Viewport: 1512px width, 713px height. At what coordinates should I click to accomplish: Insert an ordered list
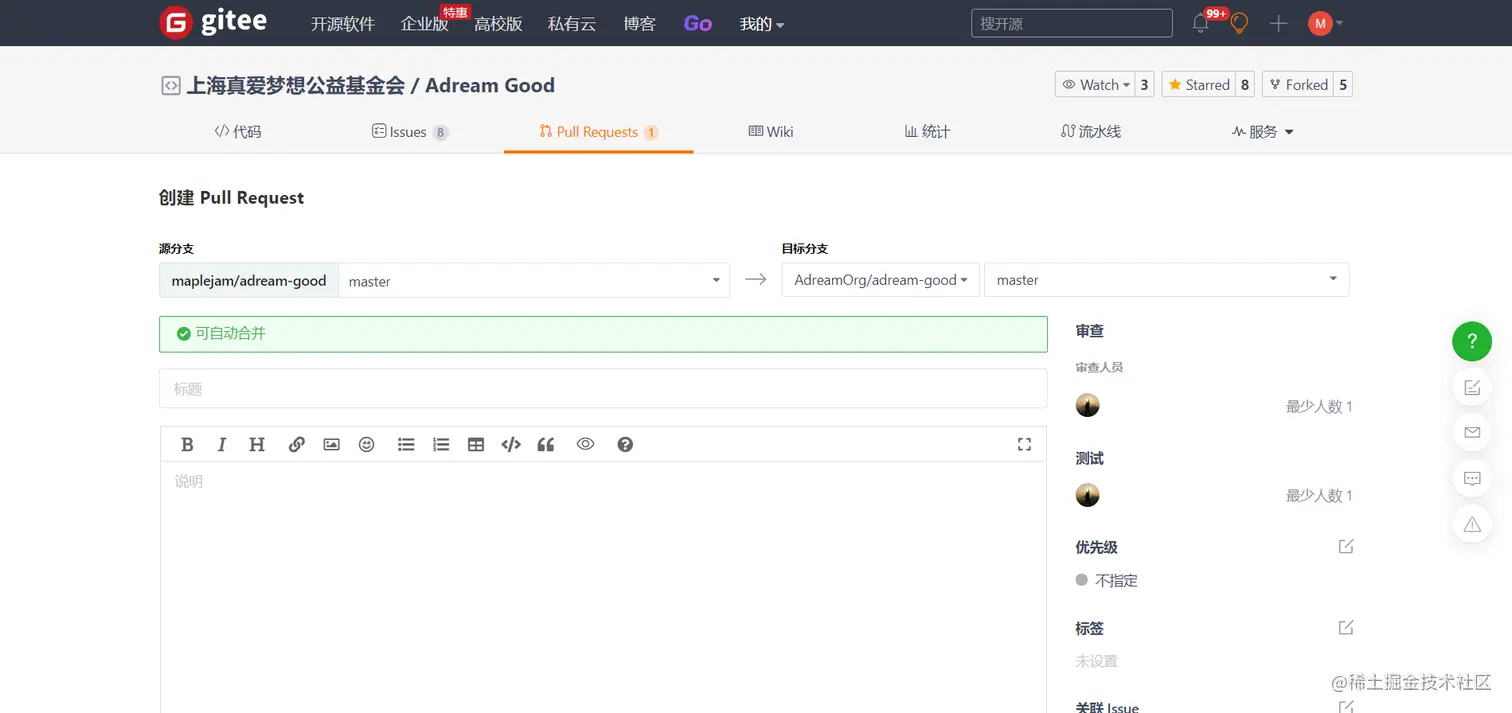click(x=441, y=445)
